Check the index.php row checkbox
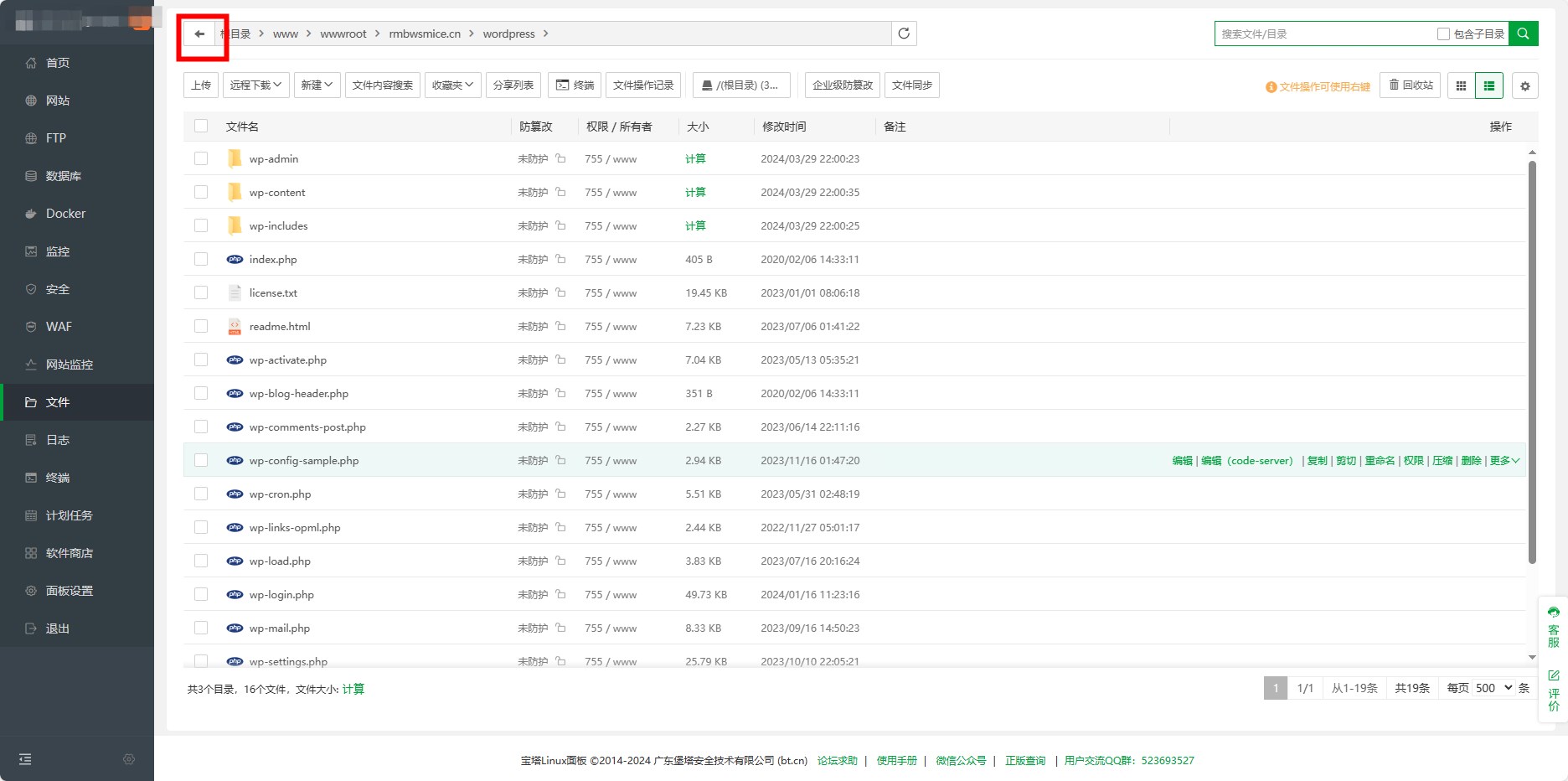 tap(201, 259)
